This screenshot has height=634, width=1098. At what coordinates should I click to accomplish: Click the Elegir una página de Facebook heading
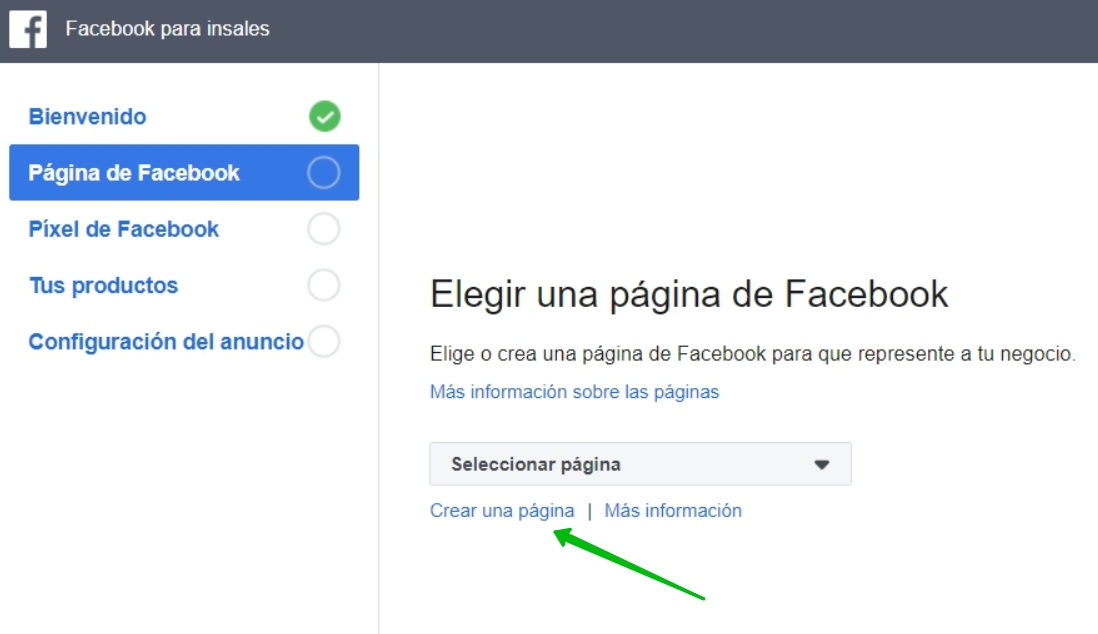point(689,294)
